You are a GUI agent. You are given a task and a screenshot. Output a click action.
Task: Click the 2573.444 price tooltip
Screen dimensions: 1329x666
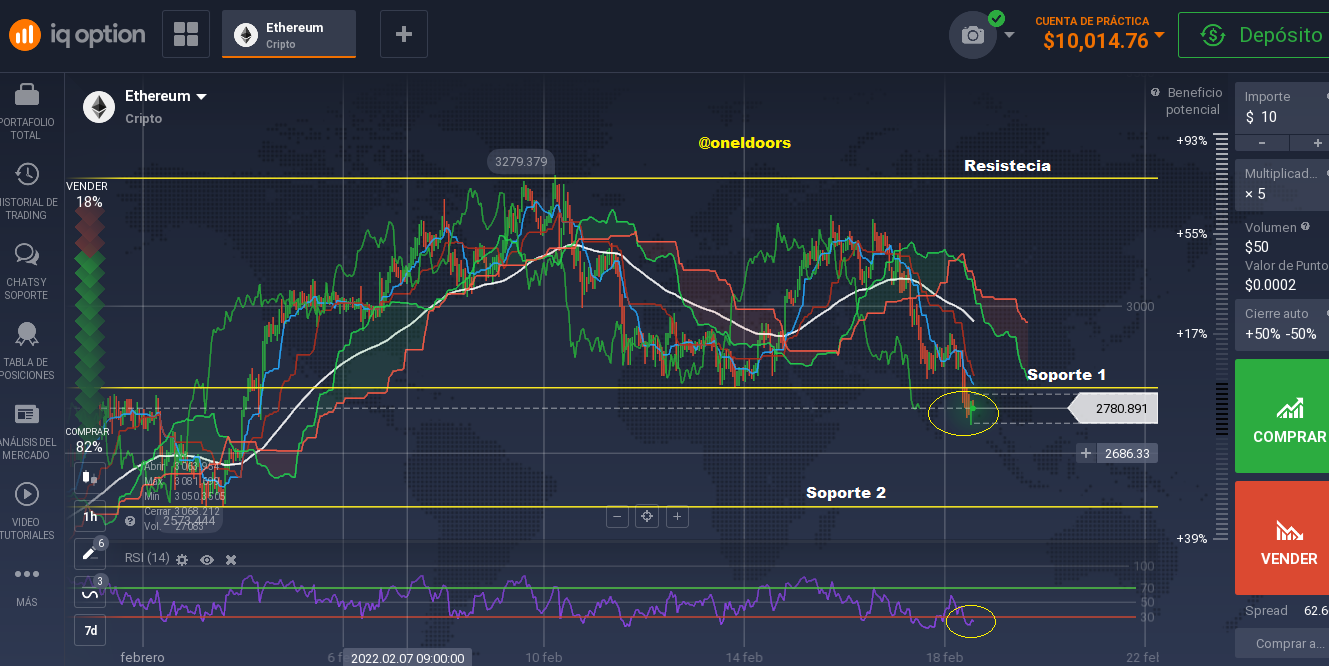pos(189,520)
